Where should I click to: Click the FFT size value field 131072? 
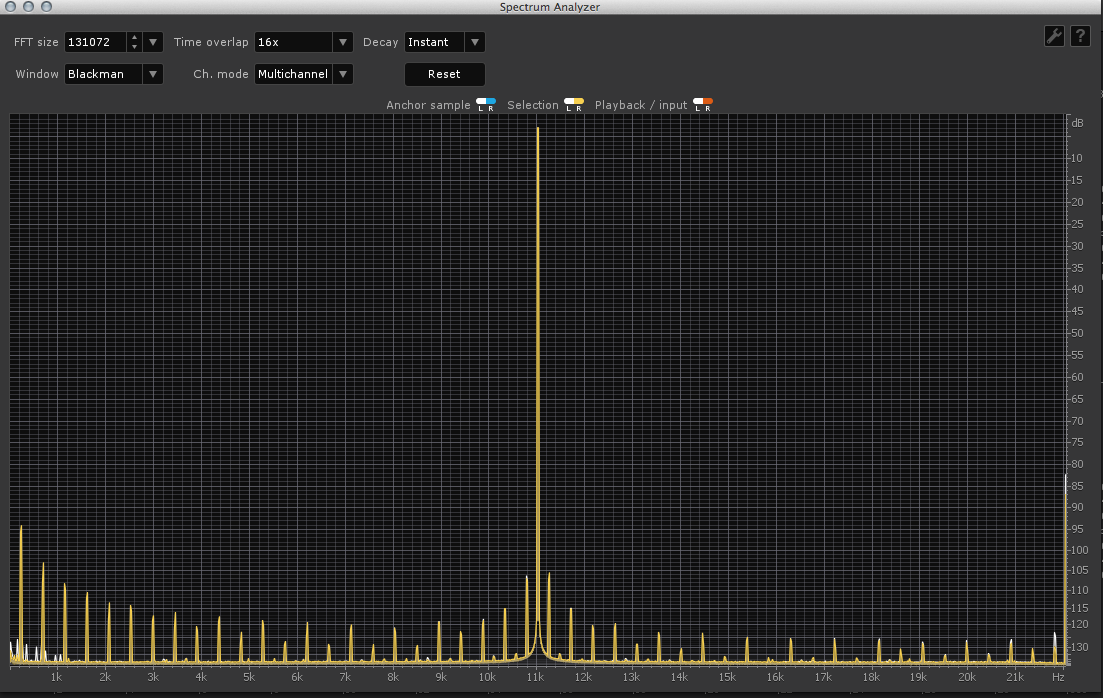[x=96, y=42]
